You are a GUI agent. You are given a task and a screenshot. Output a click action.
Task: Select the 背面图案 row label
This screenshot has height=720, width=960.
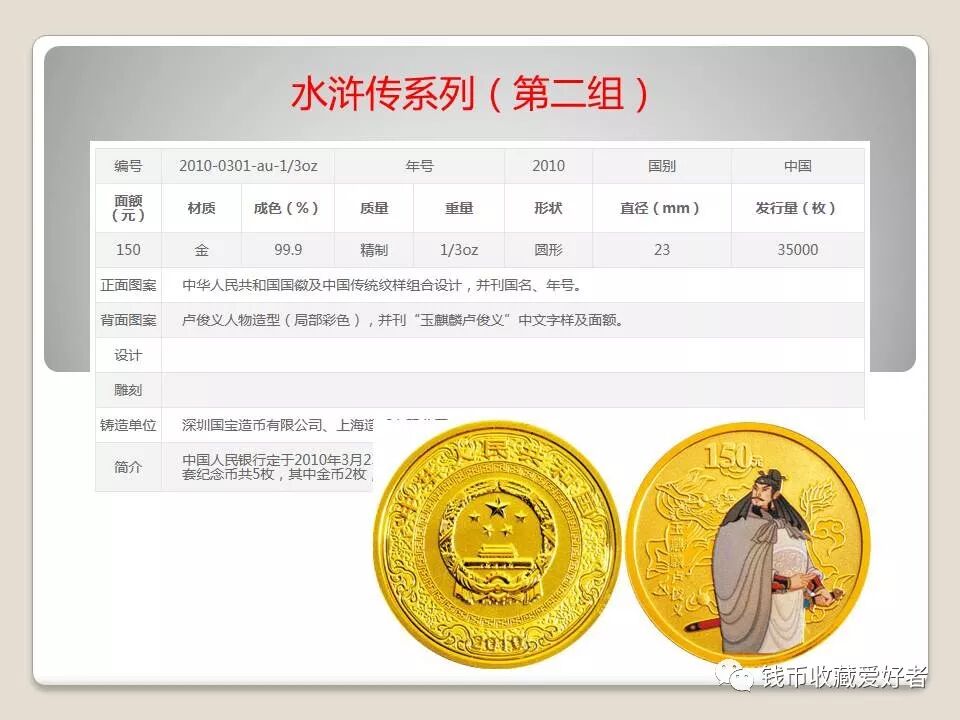click(128, 320)
